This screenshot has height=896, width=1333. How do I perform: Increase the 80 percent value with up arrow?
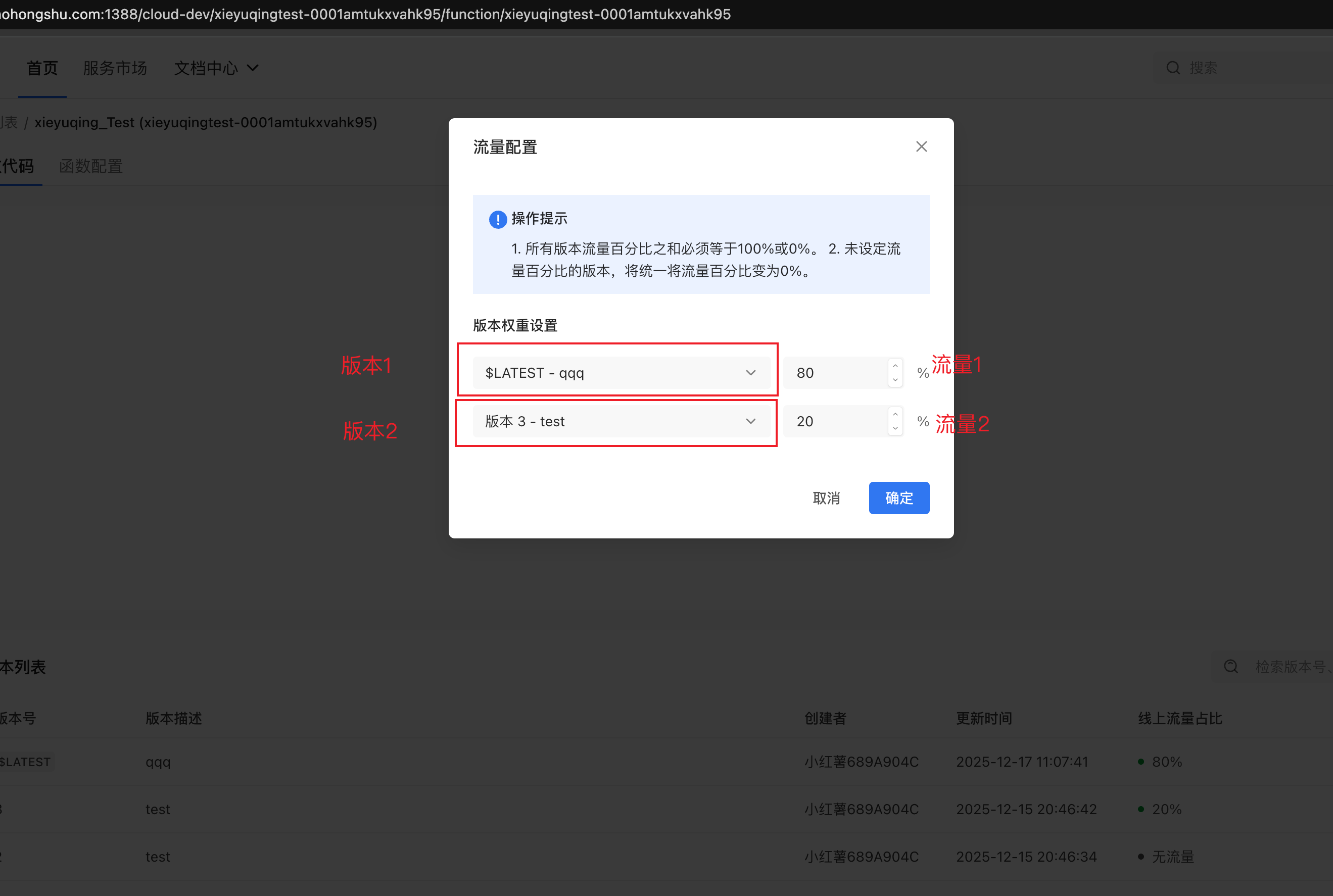895,366
